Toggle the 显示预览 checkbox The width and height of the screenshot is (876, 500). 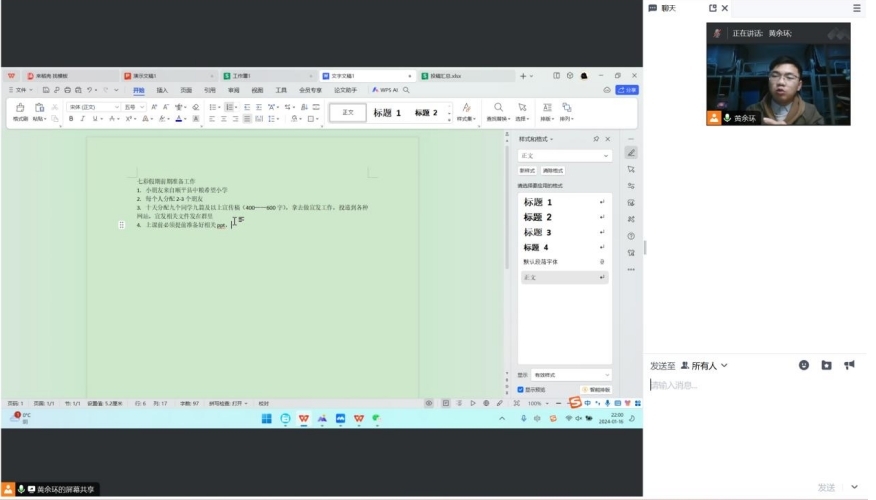coord(521,389)
